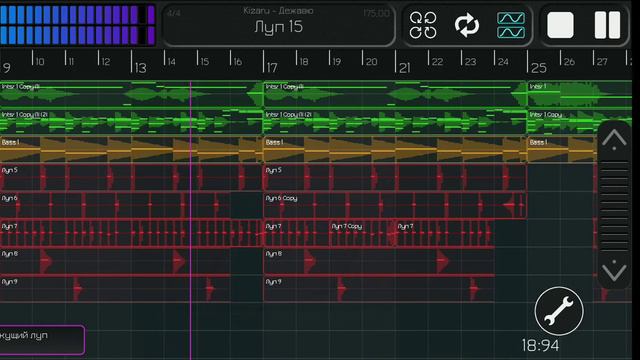640x360 pixels.
Task: Open the Луп 15 title display
Action: point(278,27)
